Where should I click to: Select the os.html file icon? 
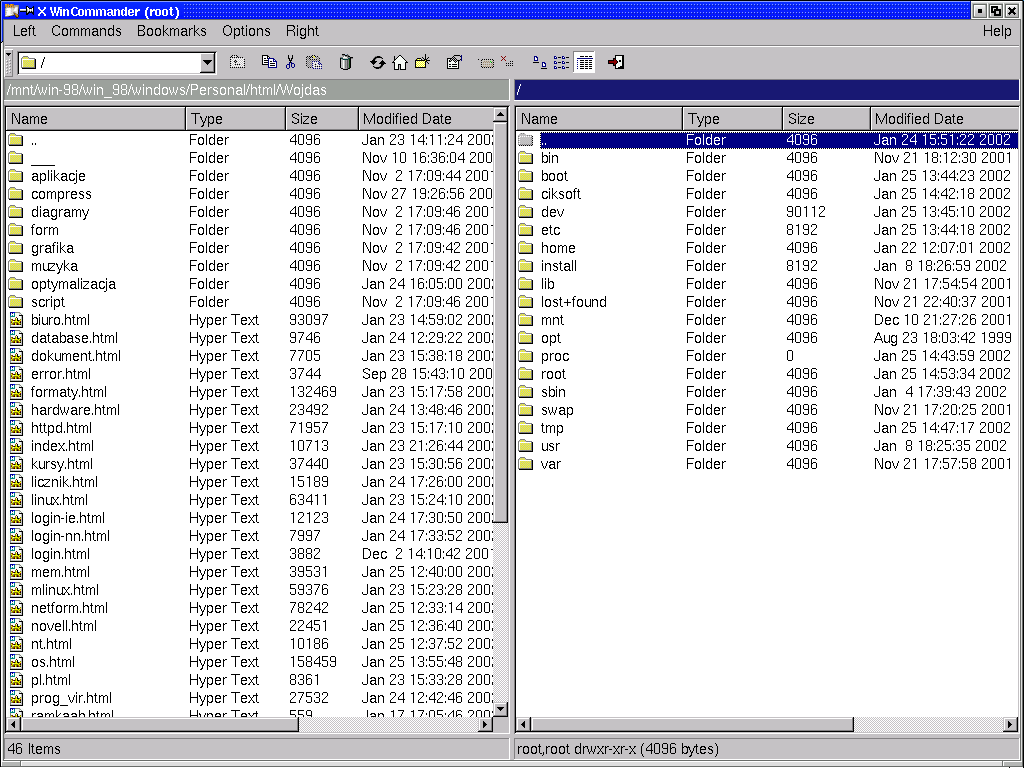point(16,662)
